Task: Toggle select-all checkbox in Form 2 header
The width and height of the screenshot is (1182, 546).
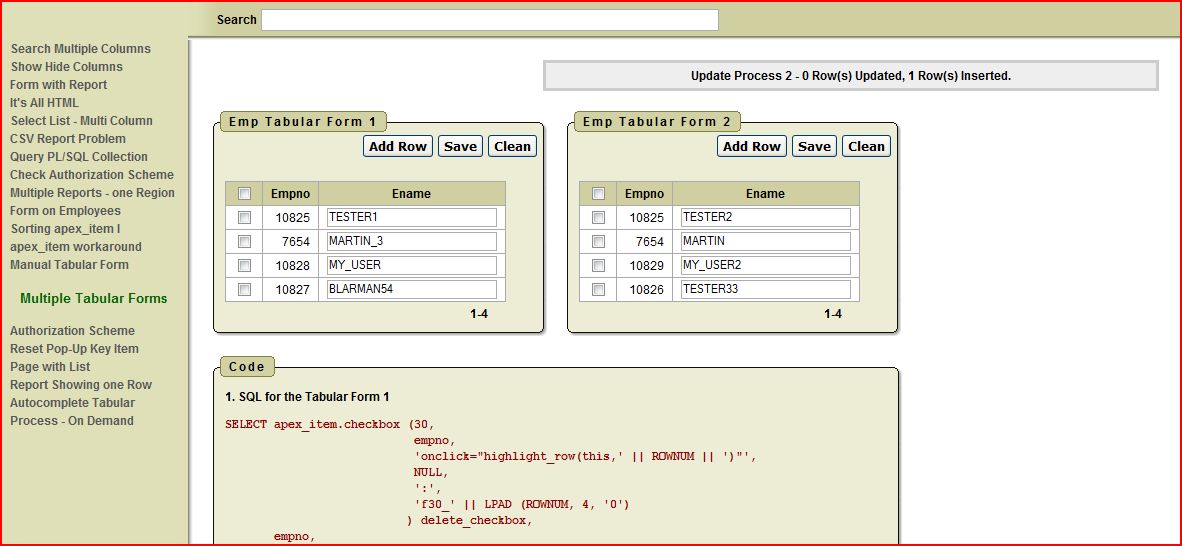Action: click(x=598, y=194)
